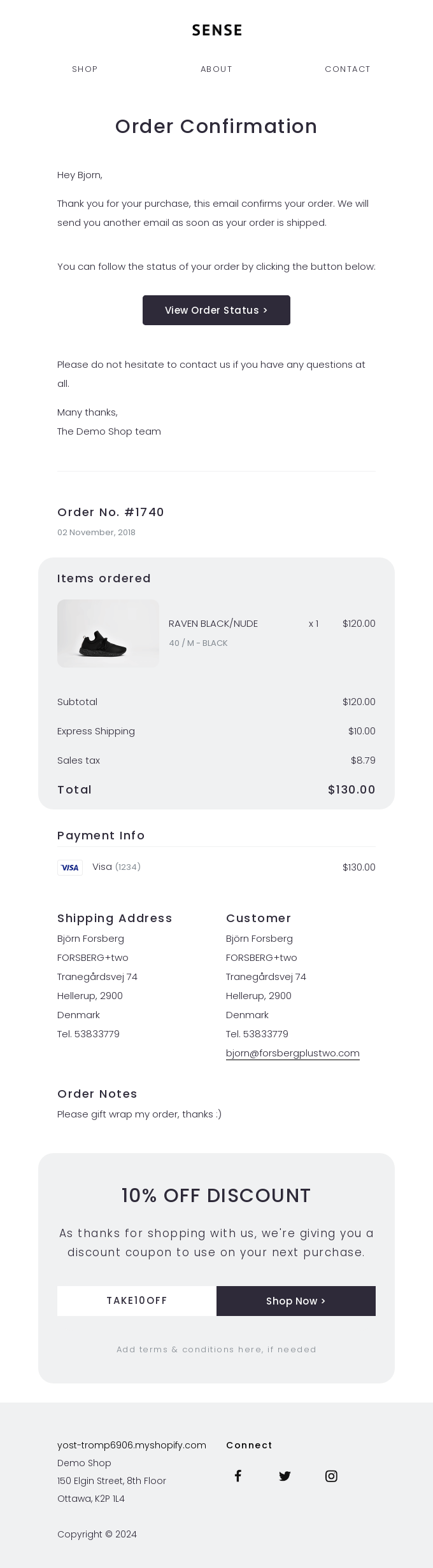433x1568 pixels.
Task: Select the TAKE10OFF coupon code
Action: (137, 1301)
